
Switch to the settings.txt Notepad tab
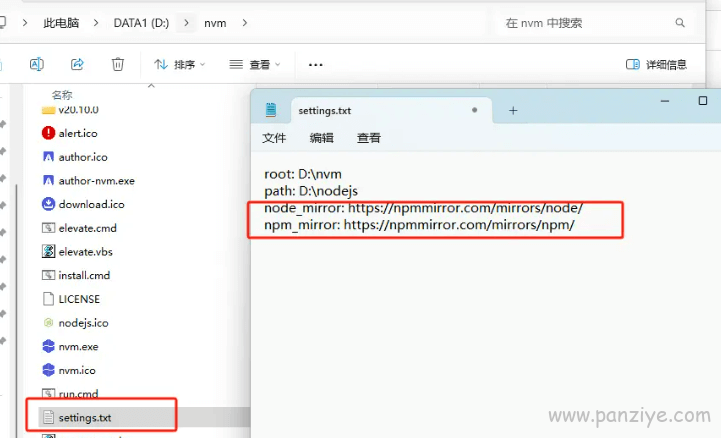391,110
